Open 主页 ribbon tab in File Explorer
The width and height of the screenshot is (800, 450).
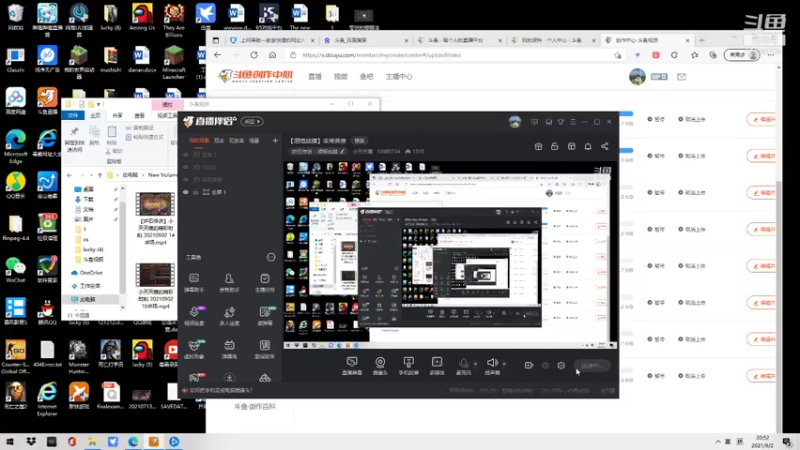click(95, 115)
